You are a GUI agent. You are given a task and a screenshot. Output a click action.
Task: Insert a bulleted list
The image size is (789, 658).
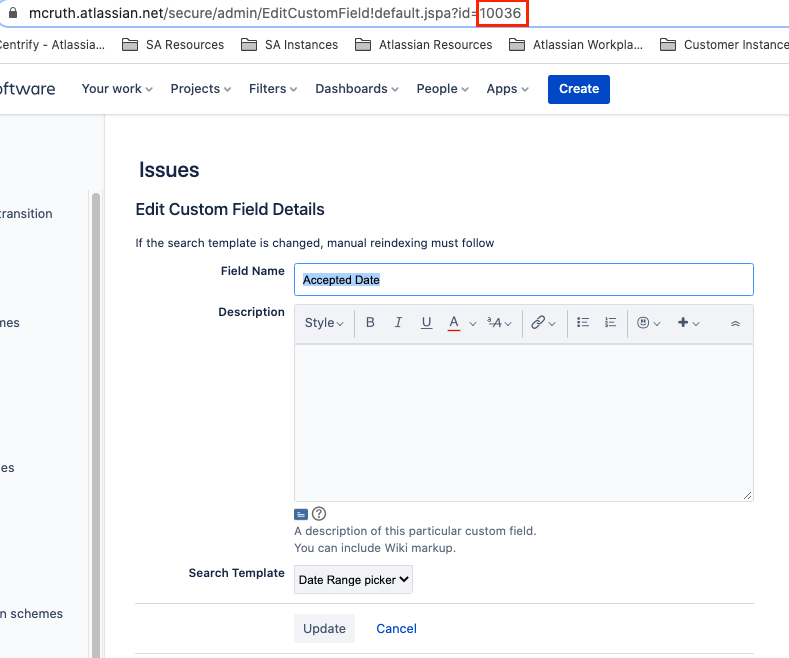583,322
